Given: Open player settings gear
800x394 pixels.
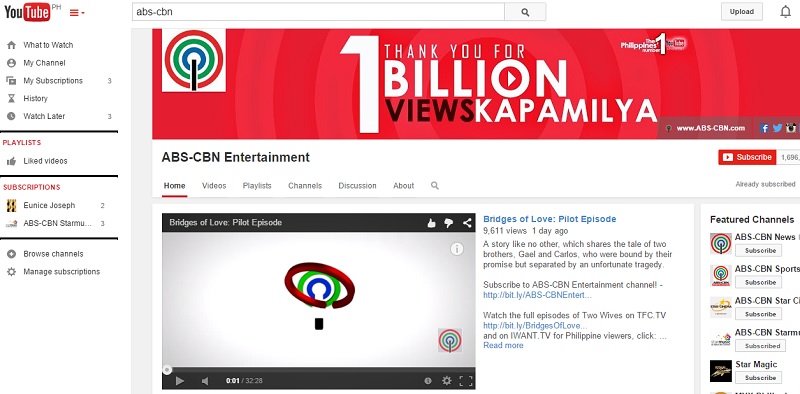Looking at the screenshot, I should click(446, 380).
